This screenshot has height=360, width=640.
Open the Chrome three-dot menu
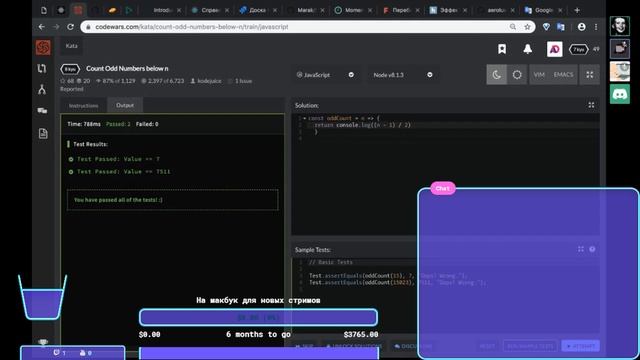click(x=596, y=27)
